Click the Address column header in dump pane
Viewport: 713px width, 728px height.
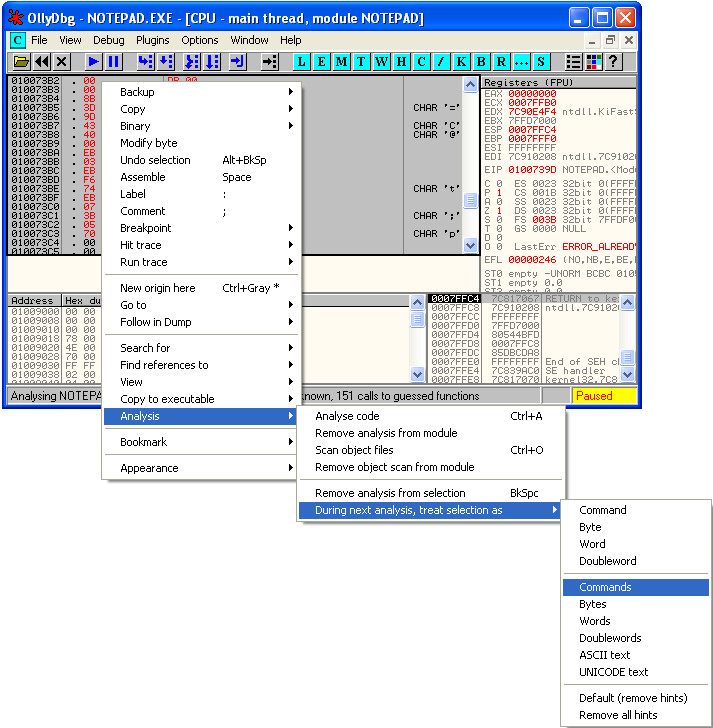[x=34, y=300]
